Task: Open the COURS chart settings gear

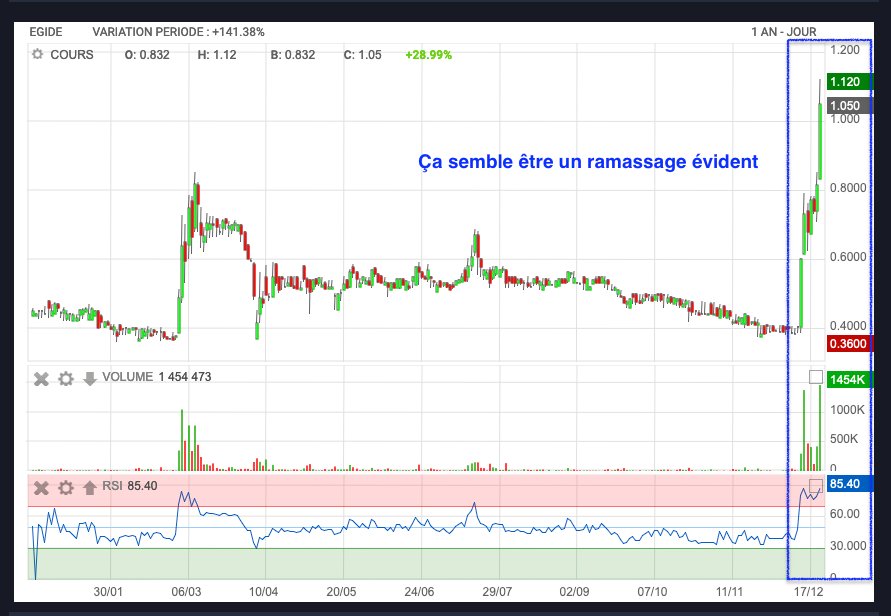Action: (x=37, y=55)
